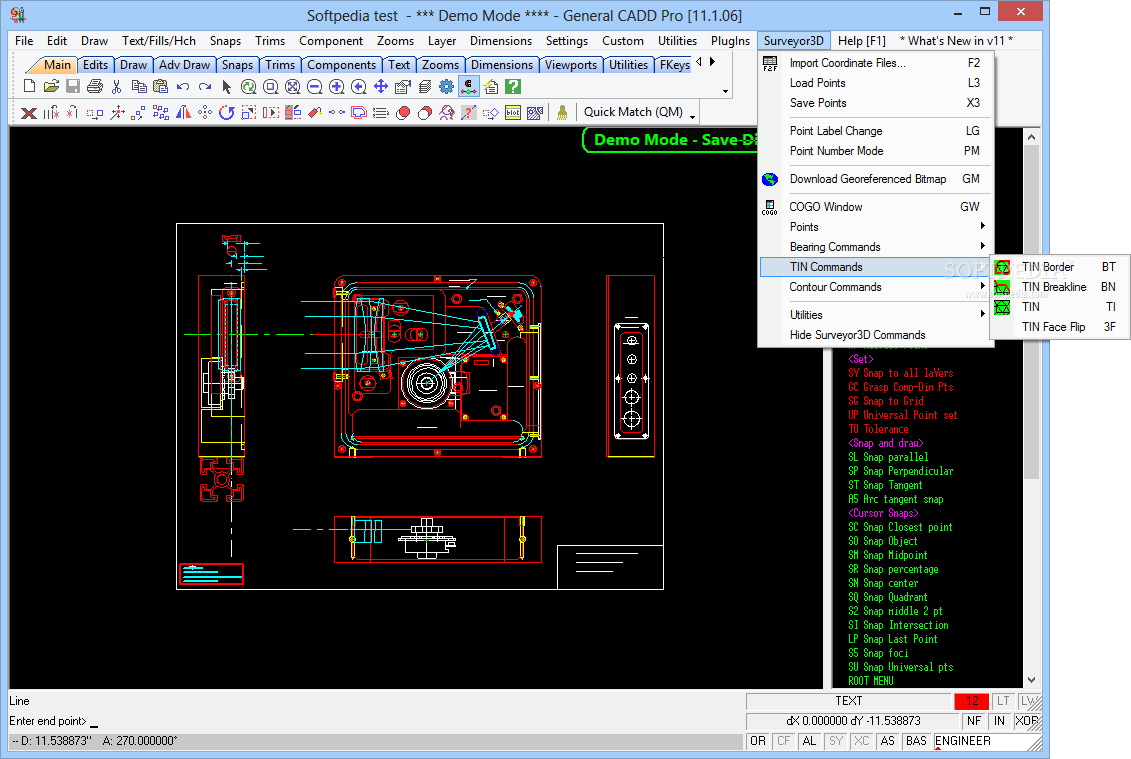
Task: Expand the Contour Commands submenu
Action: point(876,287)
